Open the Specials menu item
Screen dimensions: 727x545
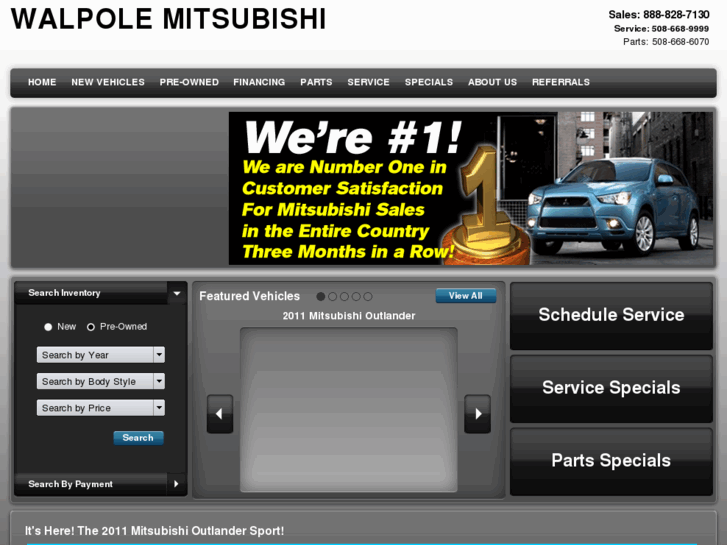pyautogui.click(x=429, y=82)
